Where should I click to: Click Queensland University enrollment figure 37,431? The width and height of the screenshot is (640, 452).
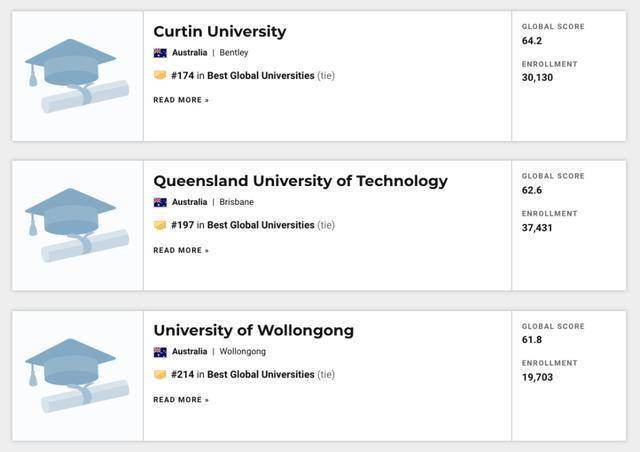click(x=537, y=228)
